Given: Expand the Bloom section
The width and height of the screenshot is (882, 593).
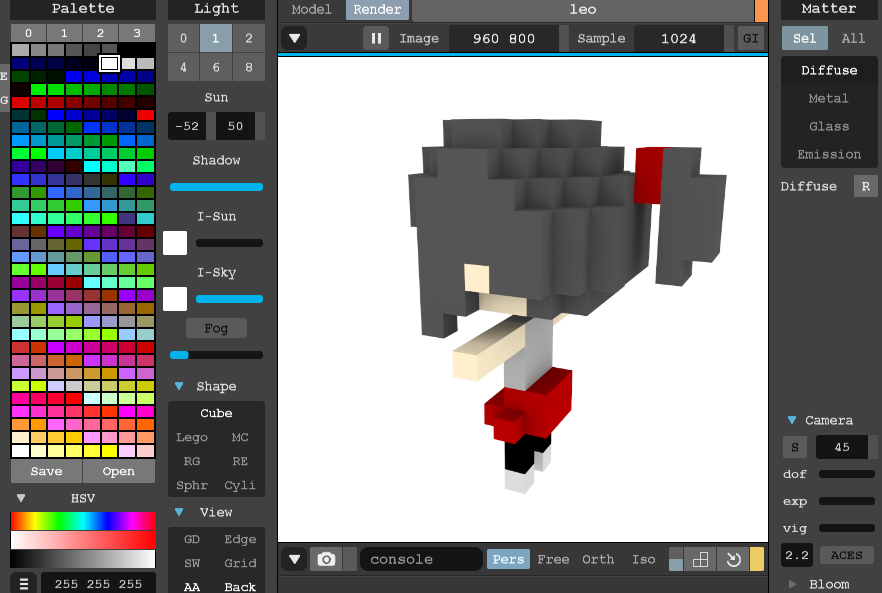Looking at the screenshot, I should tap(793, 584).
